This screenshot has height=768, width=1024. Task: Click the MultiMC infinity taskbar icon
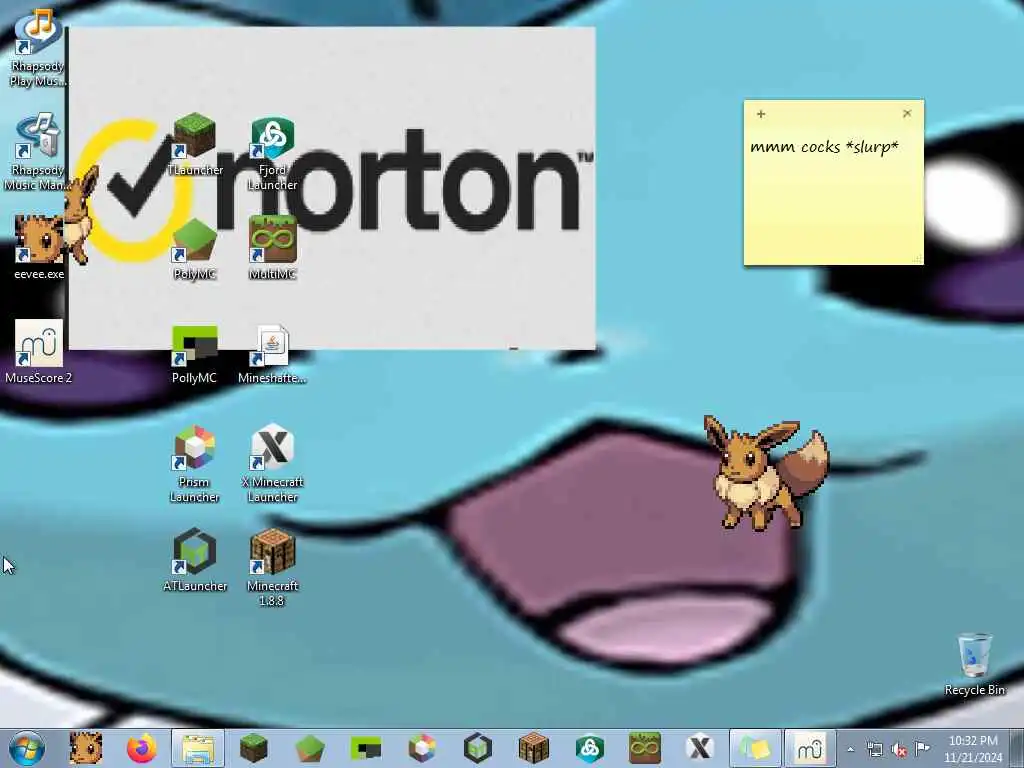(645, 748)
